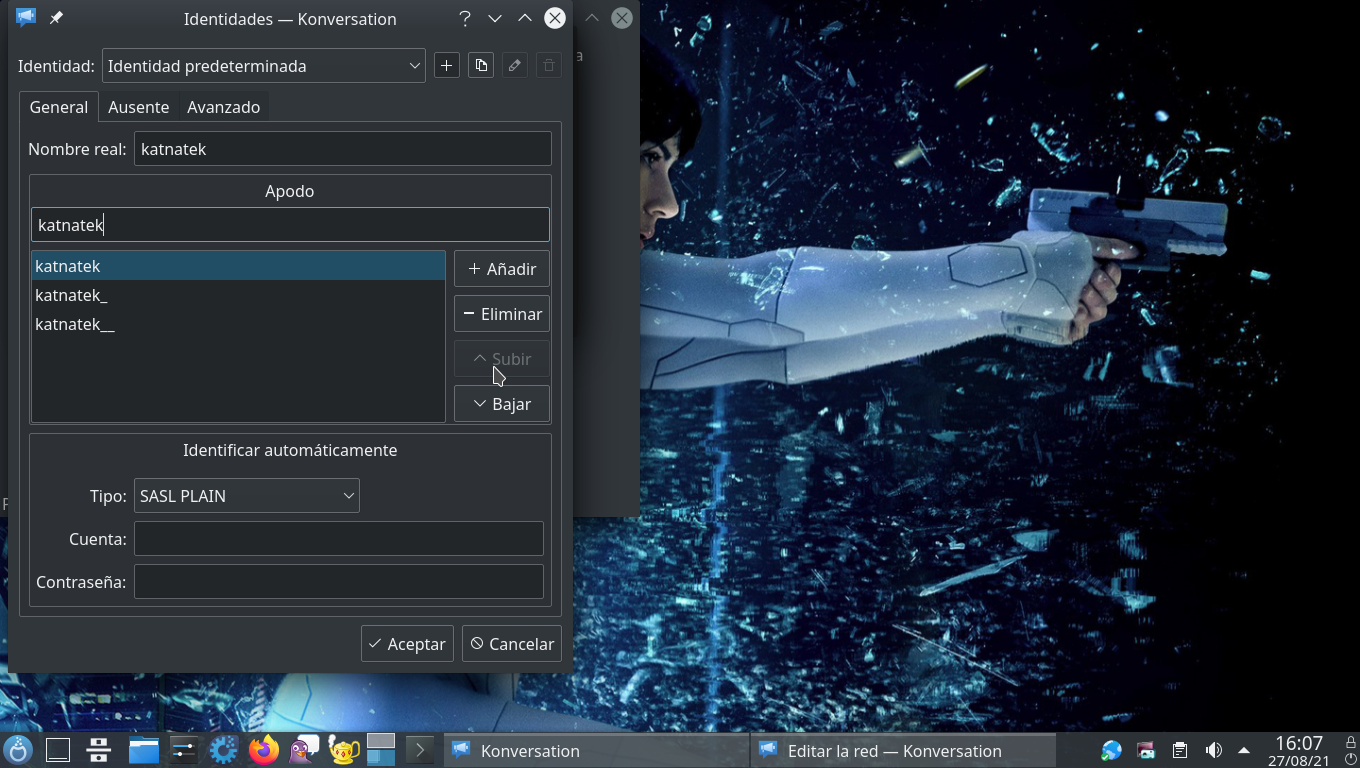The image size is (1360, 768).
Task: Click the Nombre real input field
Action: pyautogui.click(x=342, y=149)
